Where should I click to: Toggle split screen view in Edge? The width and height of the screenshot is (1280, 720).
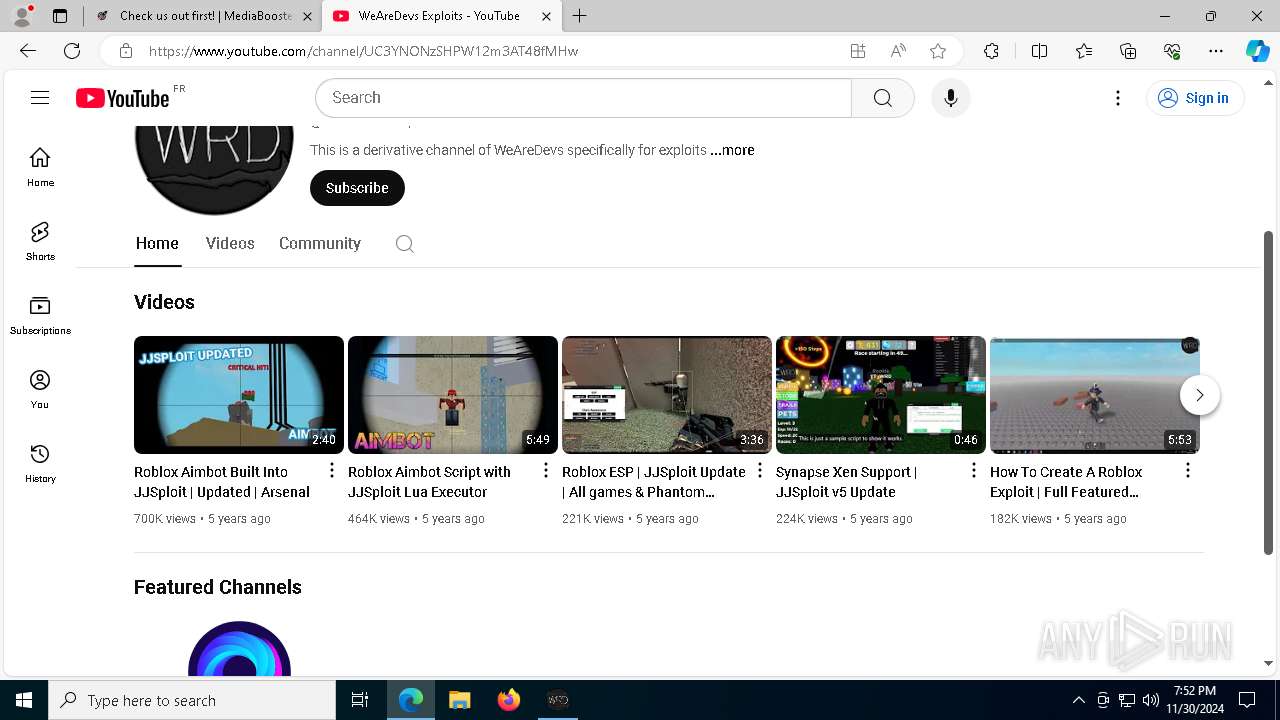pyautogui.click(x=1039, y=51)
